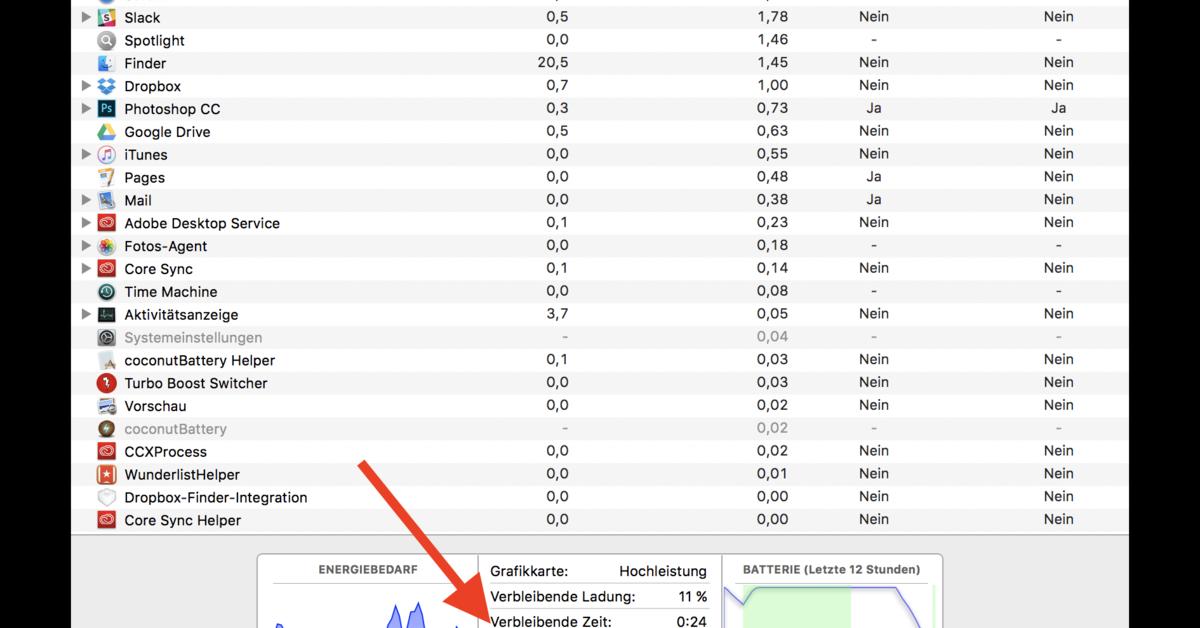
Task: Click the Verbleibende Ladung 11 % value
Action: (x=692, y=597)
